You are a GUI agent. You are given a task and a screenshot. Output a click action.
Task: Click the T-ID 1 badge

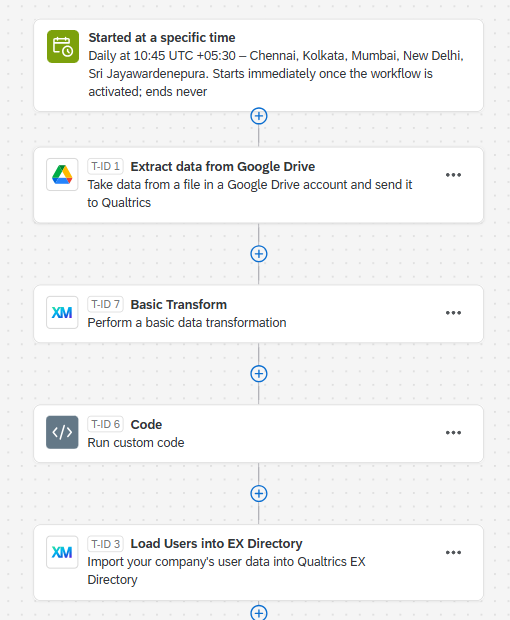pos(106,166)
